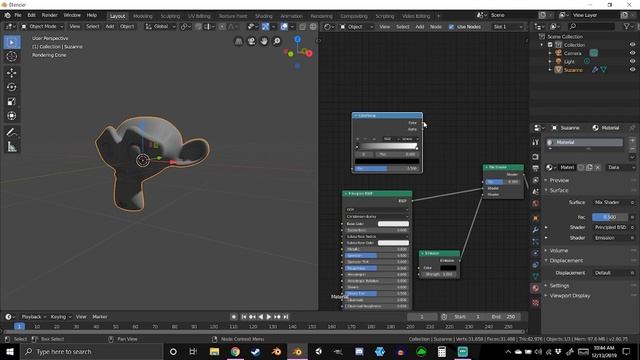Expand the Viewport Display panel
Screen dimensions: 640x360
[x=569, y=296]
